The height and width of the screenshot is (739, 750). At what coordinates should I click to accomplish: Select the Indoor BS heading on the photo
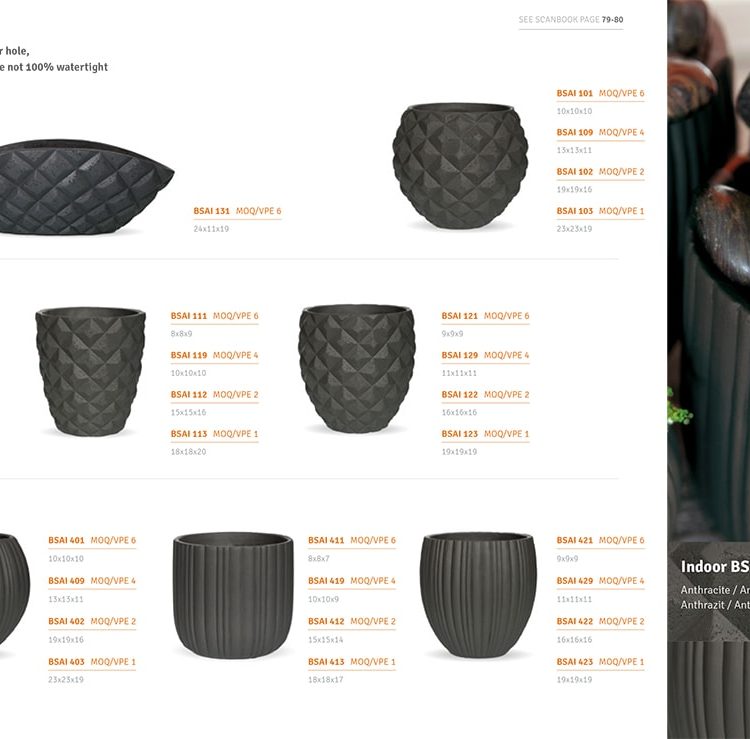pos(715,567)
